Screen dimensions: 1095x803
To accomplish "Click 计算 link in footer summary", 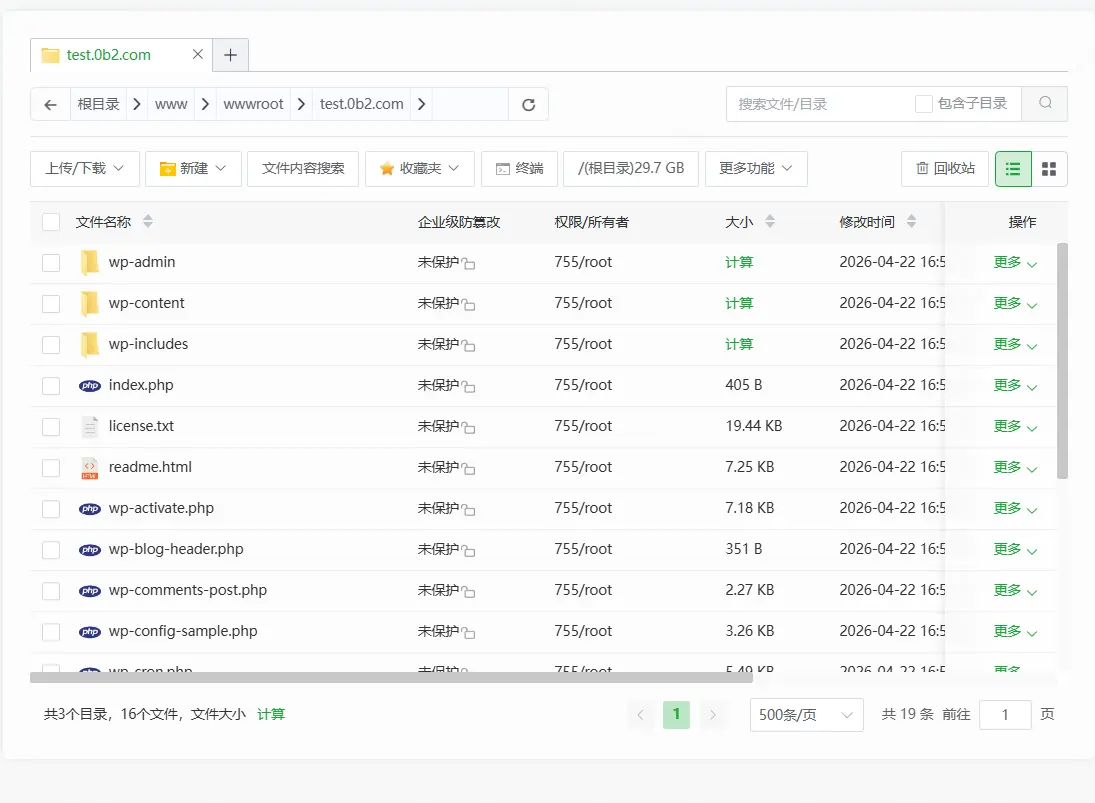I will coord(271,714).
